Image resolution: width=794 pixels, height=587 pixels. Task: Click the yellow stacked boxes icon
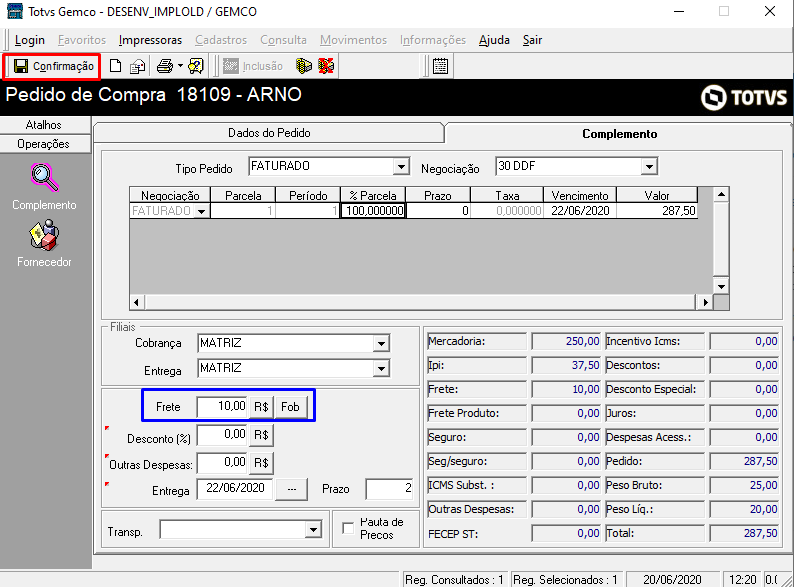304,66
